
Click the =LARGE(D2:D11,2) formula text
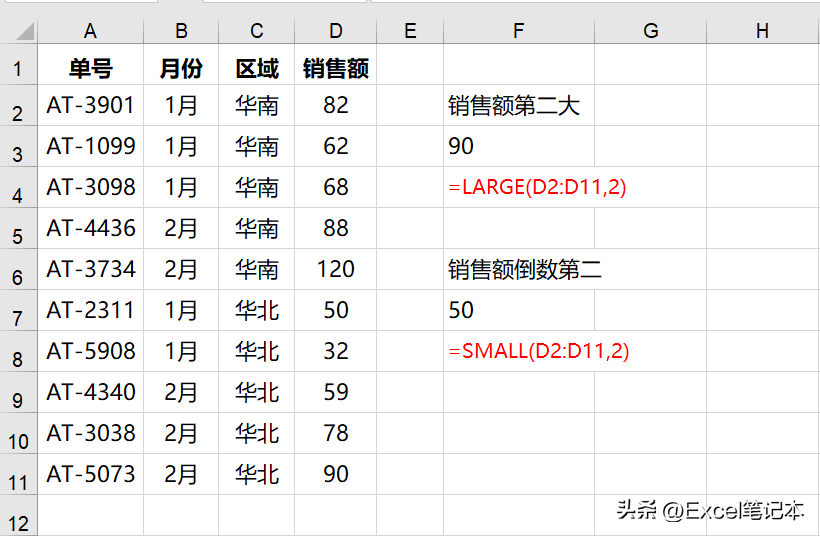coord(537,187)
